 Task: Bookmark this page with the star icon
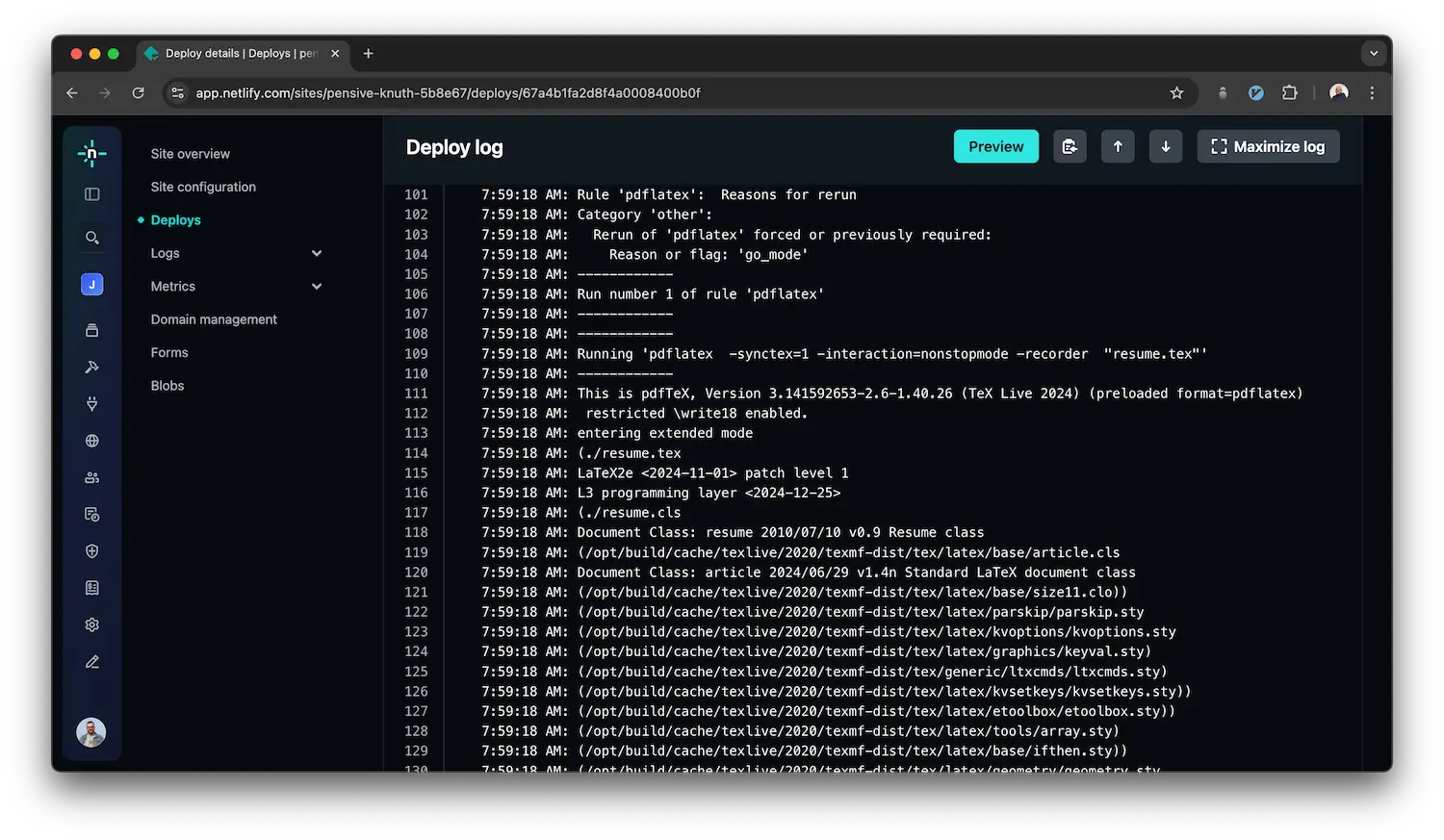(x=1176, y=93)
